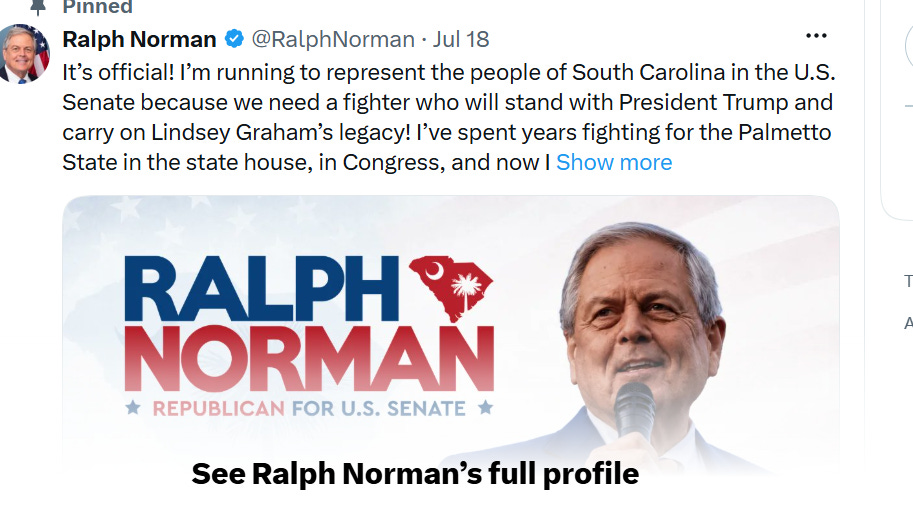Click See Ralph Norman's full profile

click(x=415, y=474)
